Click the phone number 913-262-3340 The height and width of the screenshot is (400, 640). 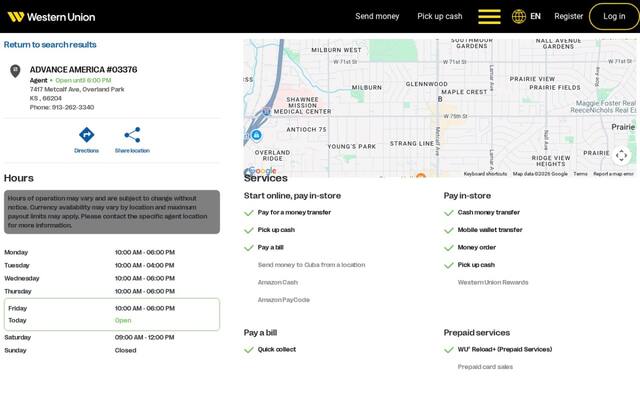point(73,107)
